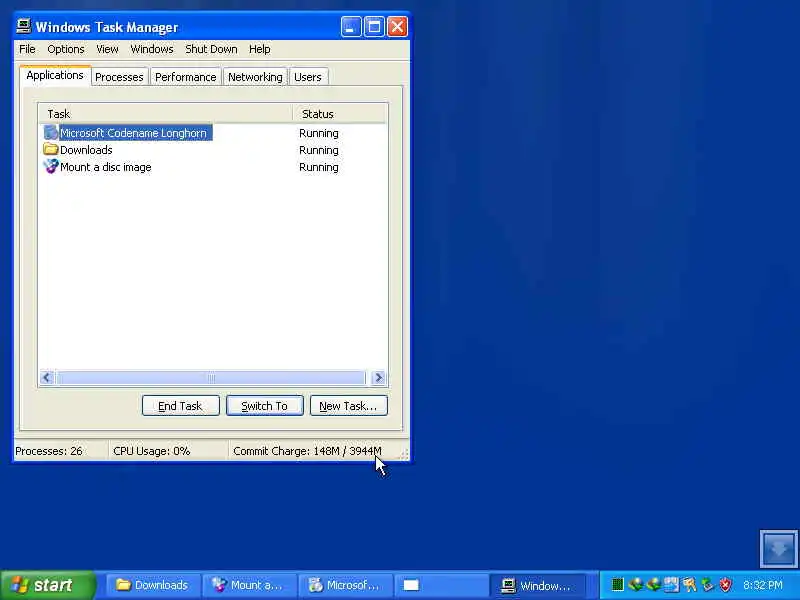Click the task list left scroll arrow
Image resolution: width=800 pixels, height=600 pixels.
pyautogui.click(x=46, y=378)
